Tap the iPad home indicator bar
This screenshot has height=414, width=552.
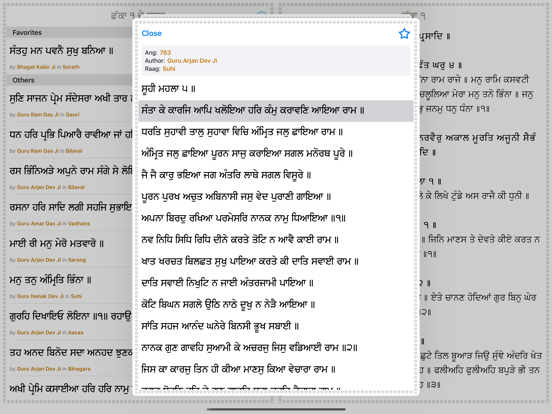pyautogui.click(x=276, y=409)
